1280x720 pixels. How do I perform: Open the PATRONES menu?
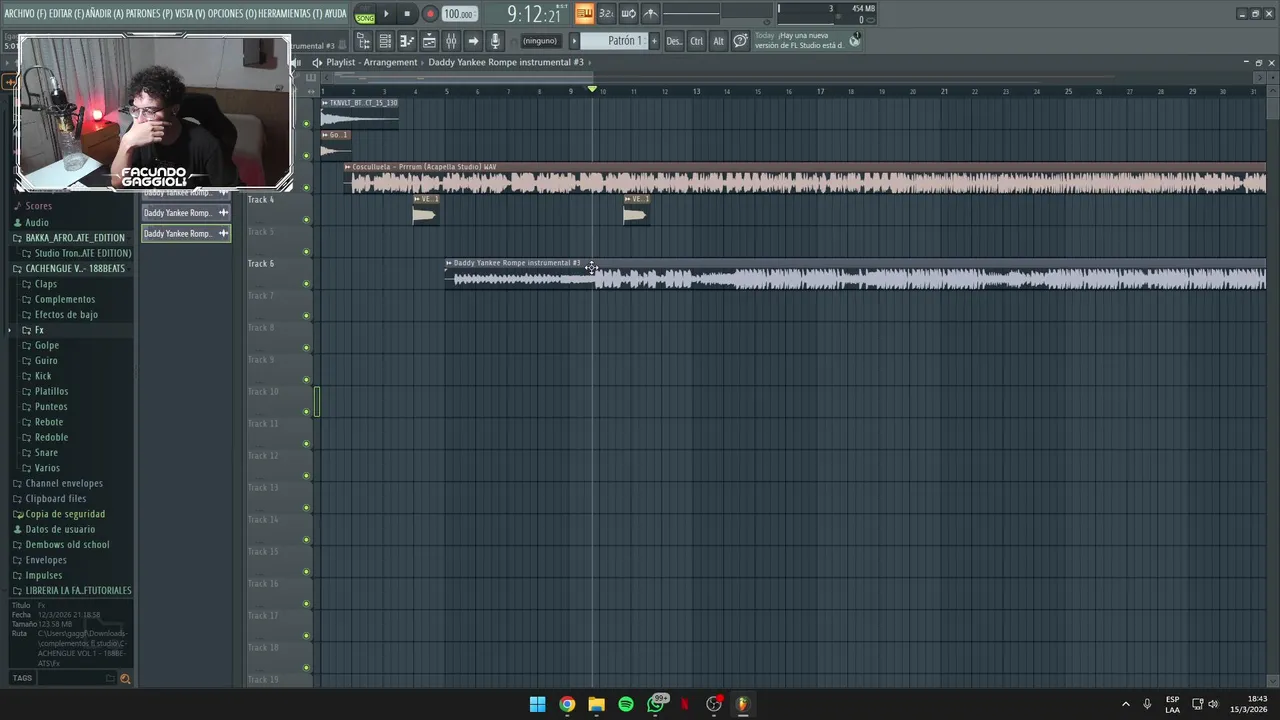pyautogui.click(x=150, y=14)
